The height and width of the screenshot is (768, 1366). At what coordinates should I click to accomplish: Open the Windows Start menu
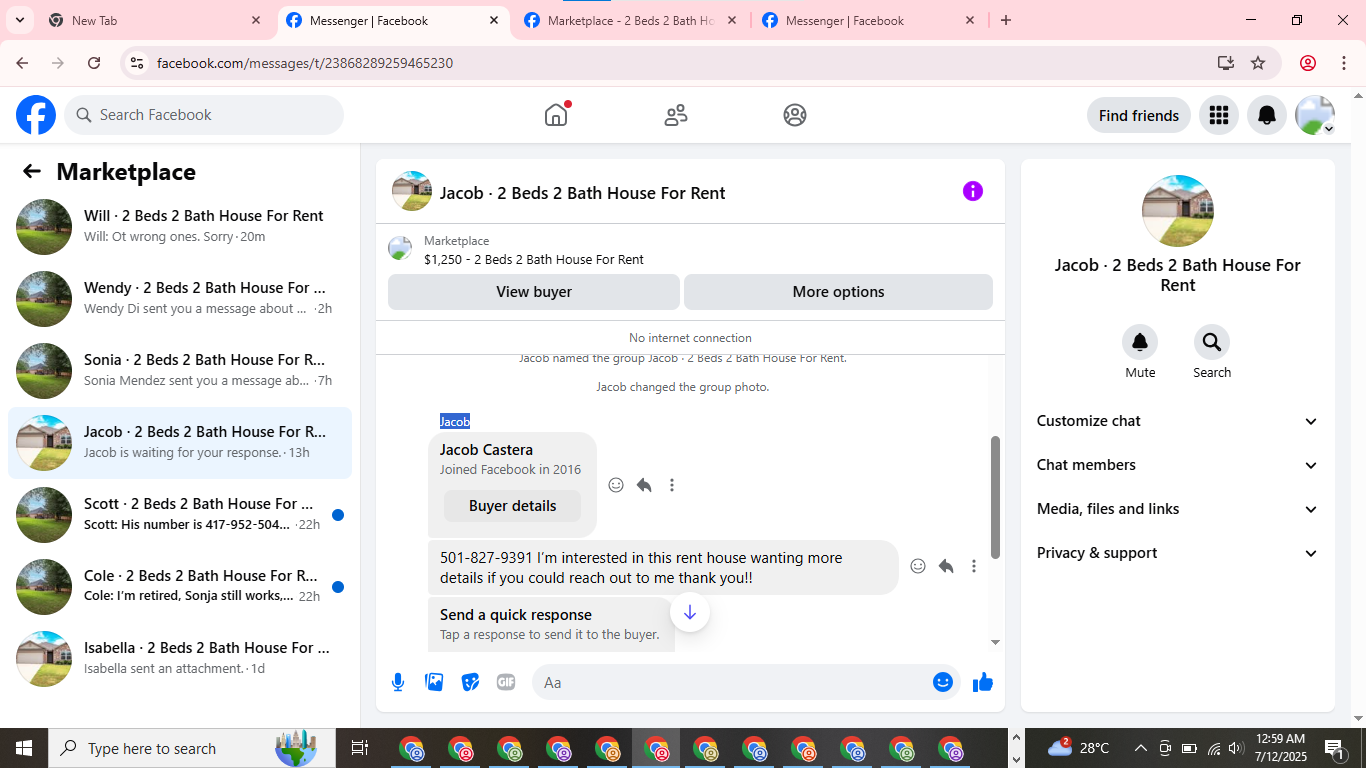coord(24,748)
